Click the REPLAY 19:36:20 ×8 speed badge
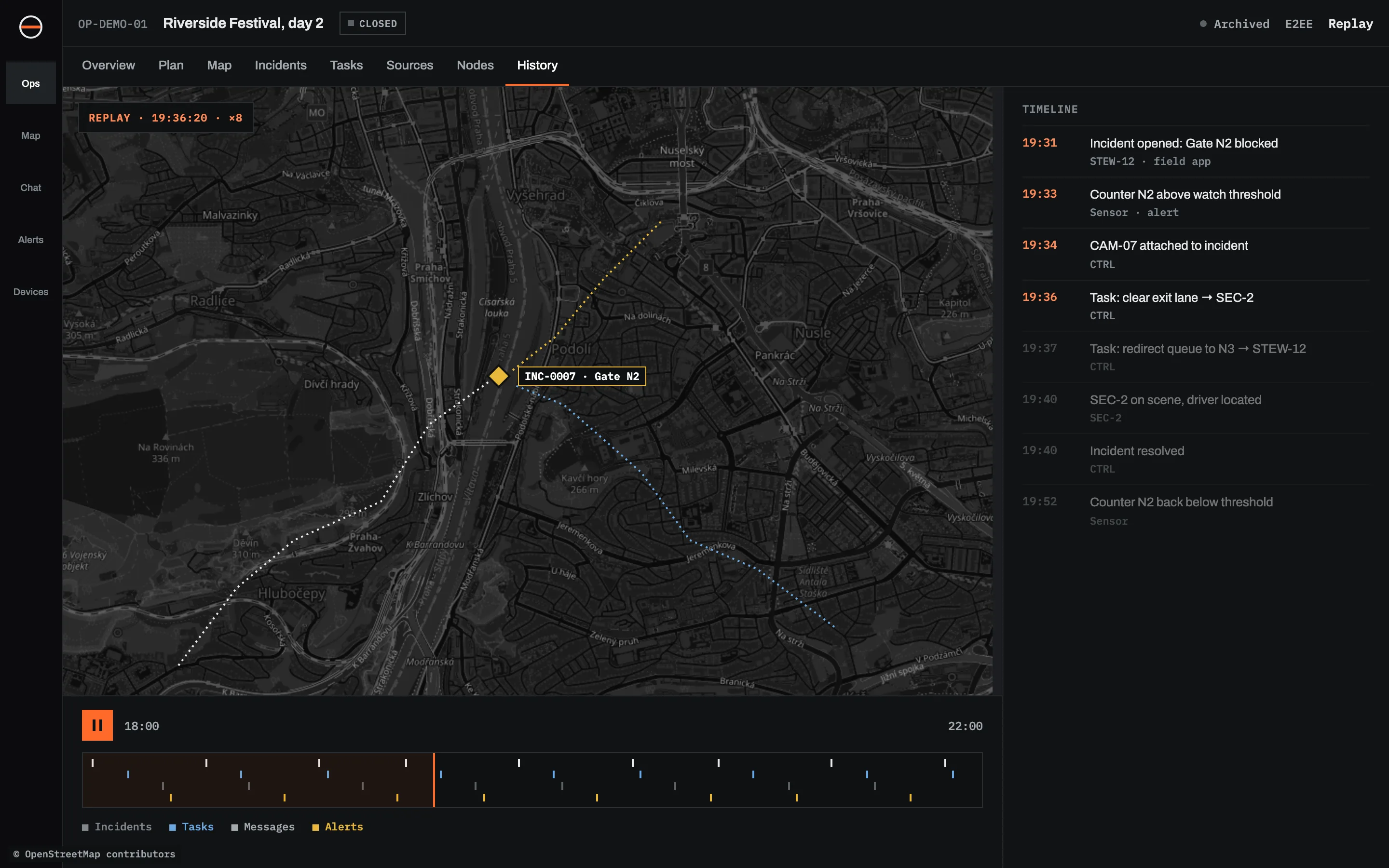The width and height of the screenshot is (1389, 868). point(165,118)
